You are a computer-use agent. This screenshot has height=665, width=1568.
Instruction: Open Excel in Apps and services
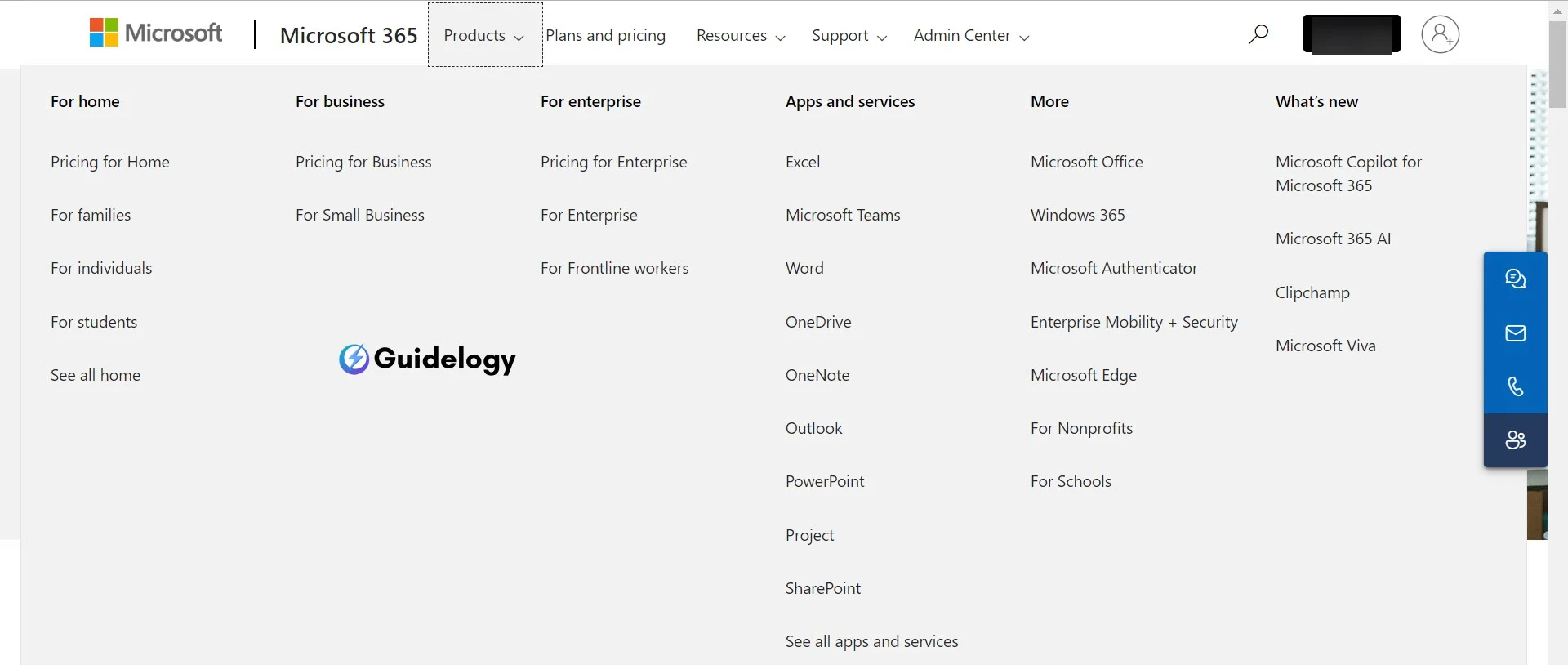pyautogui.click(x=803, y=162)
